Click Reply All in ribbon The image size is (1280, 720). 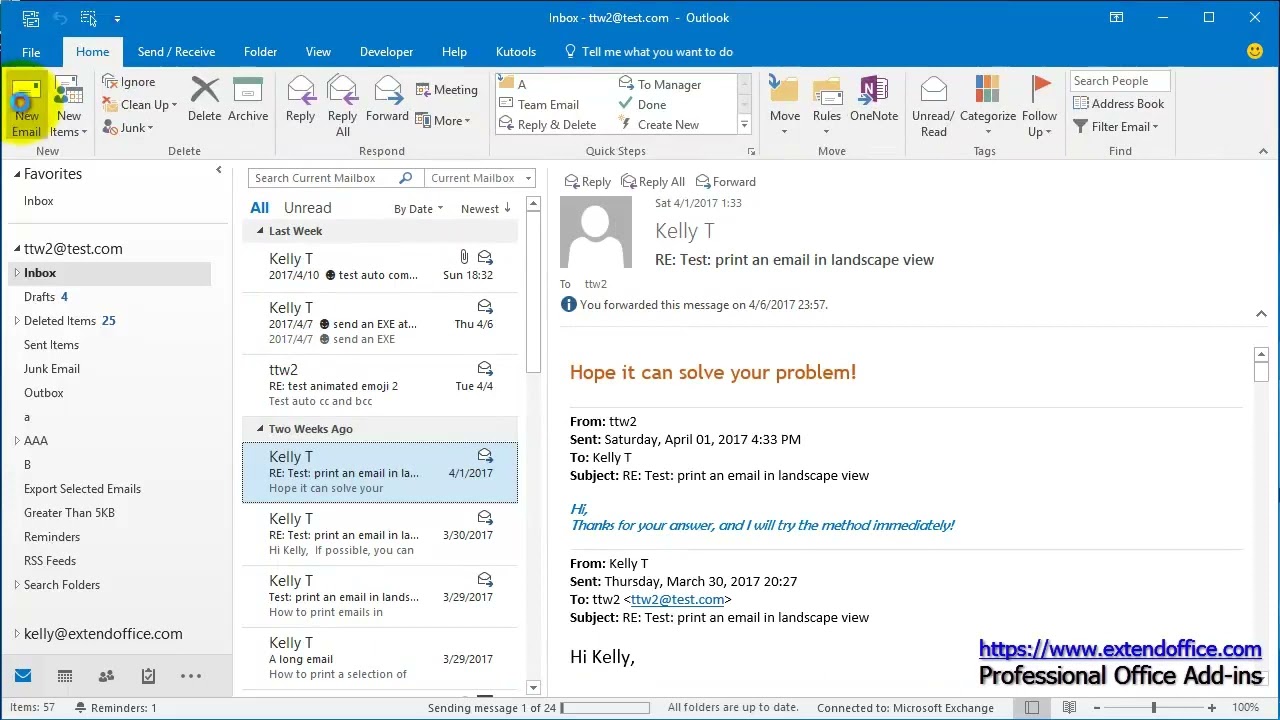343,107
